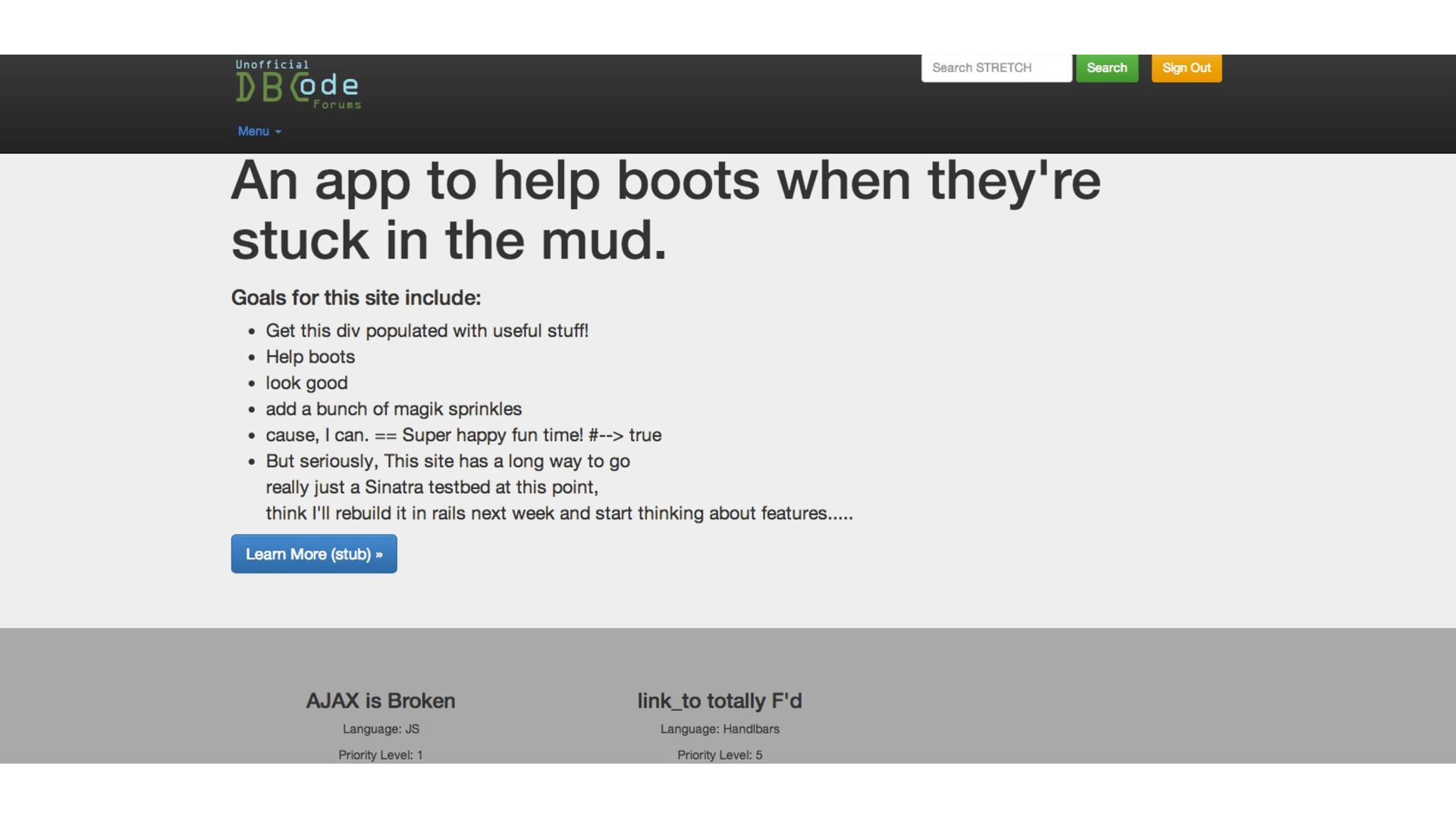Click the Unofficial DBCode Forums logo

tap(297, 85)
